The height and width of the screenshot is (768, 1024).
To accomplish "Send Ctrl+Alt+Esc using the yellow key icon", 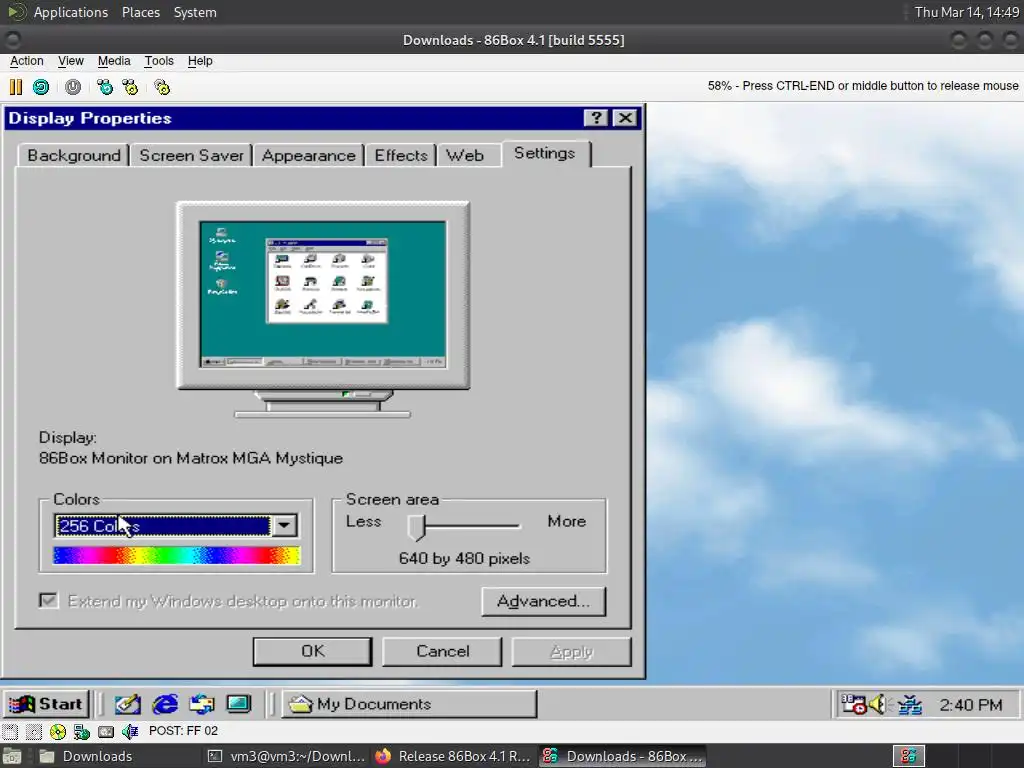I will (131, 87).
